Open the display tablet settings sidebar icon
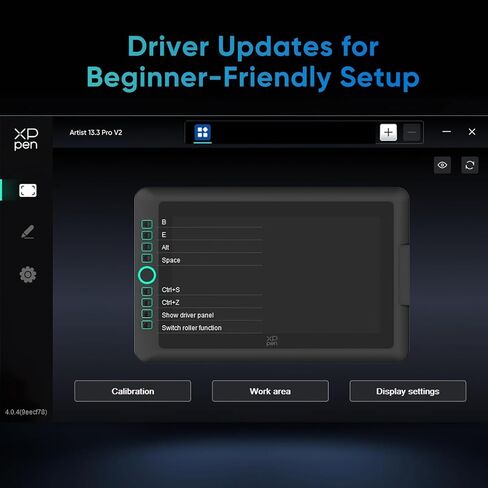488x488 pixels. click(x=28, y=191)
